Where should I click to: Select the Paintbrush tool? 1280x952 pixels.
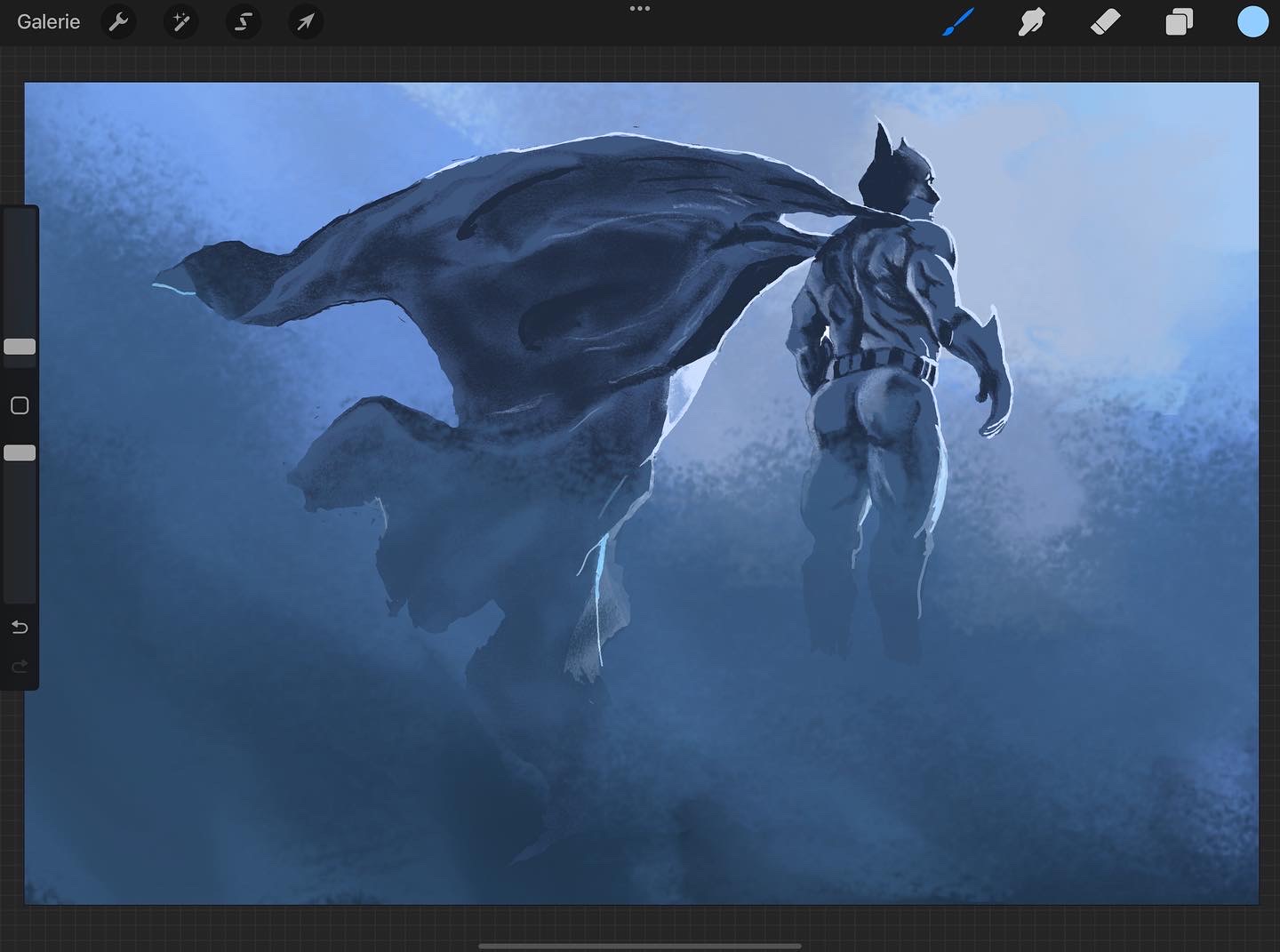click(x=958, y=22)
